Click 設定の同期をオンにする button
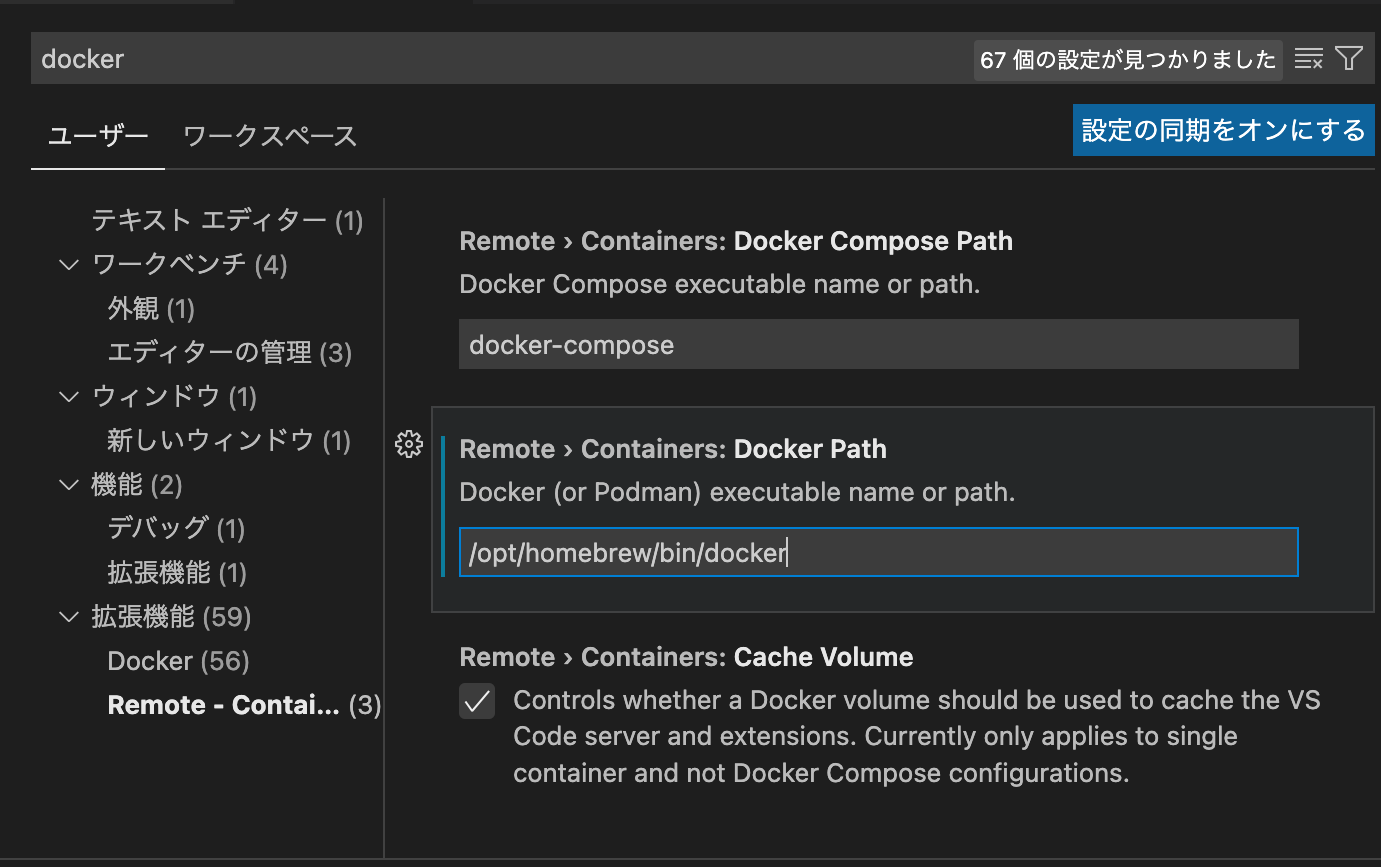This screenshot has width=1381, height=867. point(1223,130)
